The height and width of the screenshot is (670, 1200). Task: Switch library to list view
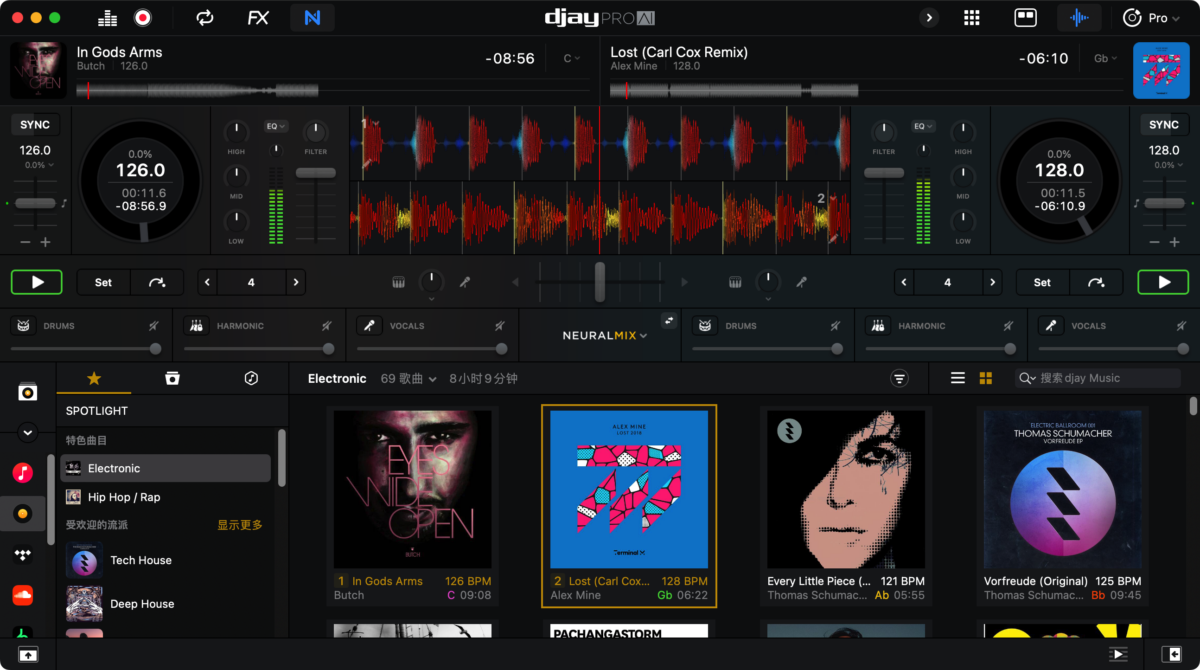pyautogui.click(x=958, y=378)
